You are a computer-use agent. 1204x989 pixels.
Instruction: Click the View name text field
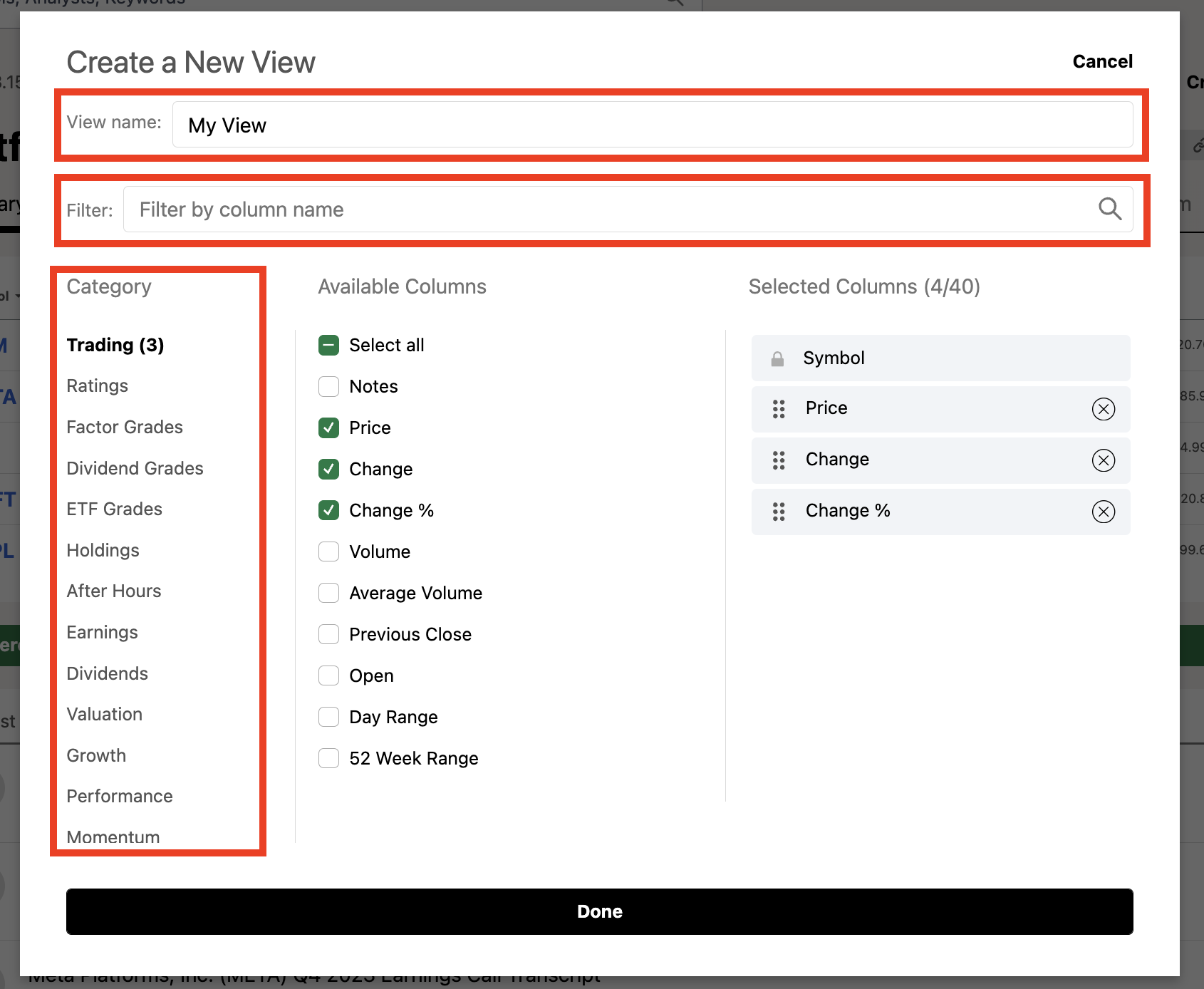click(x=651, y=124)
